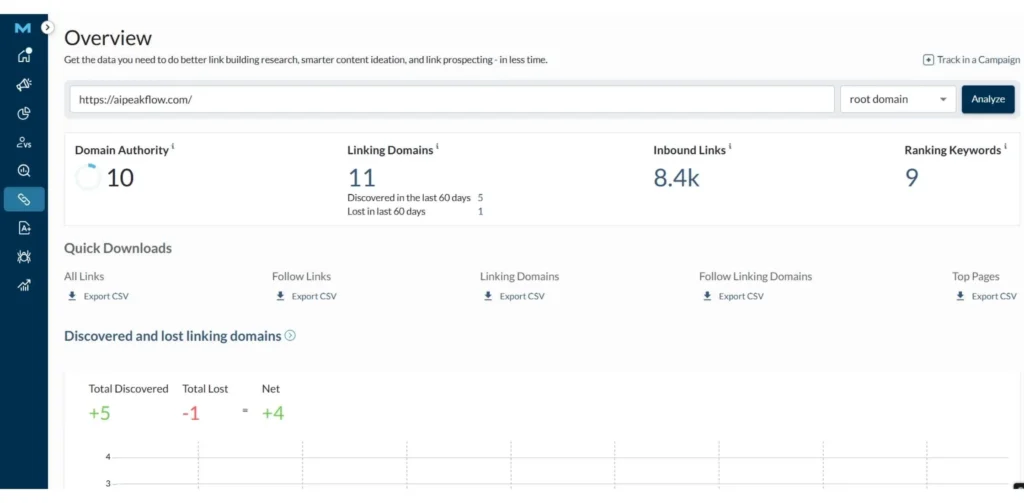
Task: Click the Domain Authority info icon
Action: (x=173, y=147)
